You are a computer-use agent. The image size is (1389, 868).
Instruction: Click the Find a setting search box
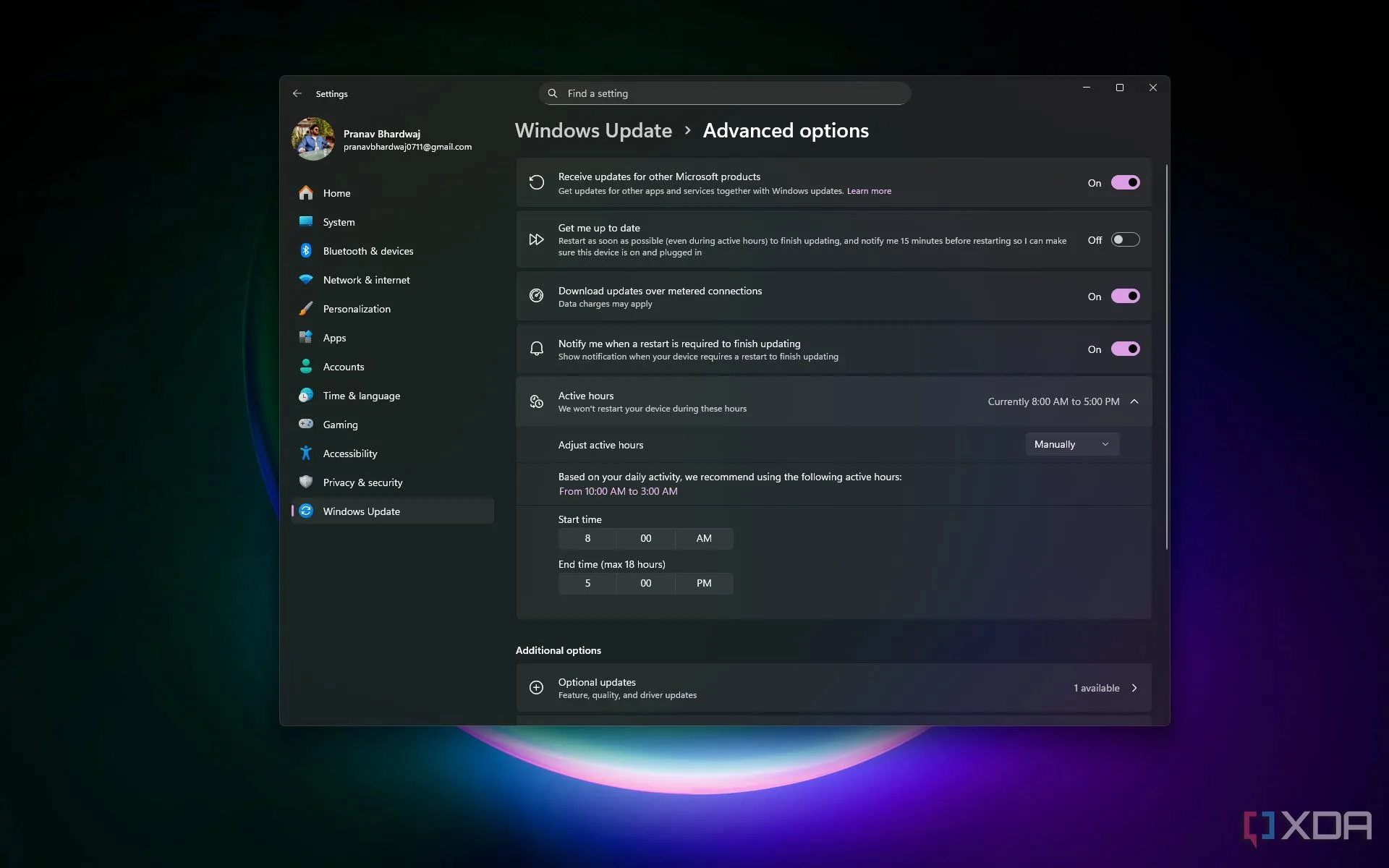(x=724, y=93)
